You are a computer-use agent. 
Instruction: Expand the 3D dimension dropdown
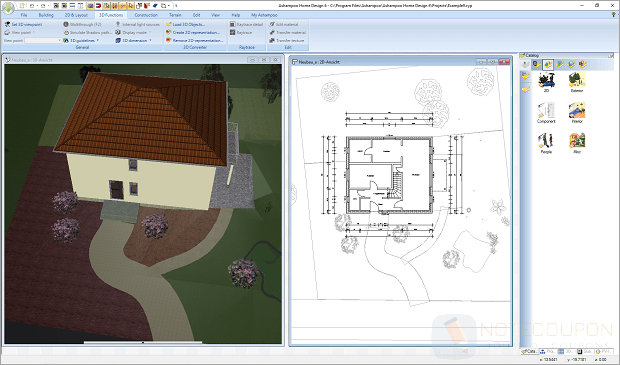coord(151,40)
